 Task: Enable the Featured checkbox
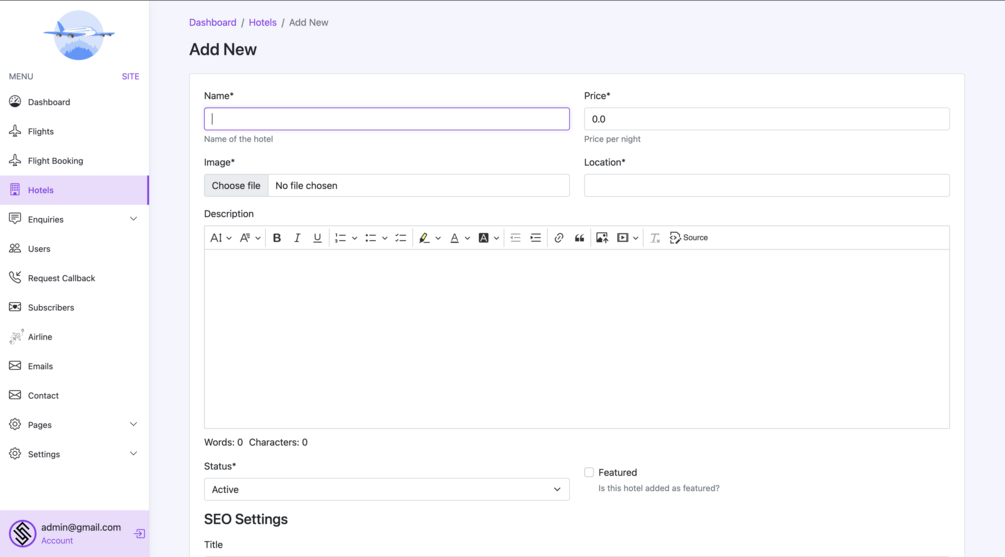pos(589,472)
